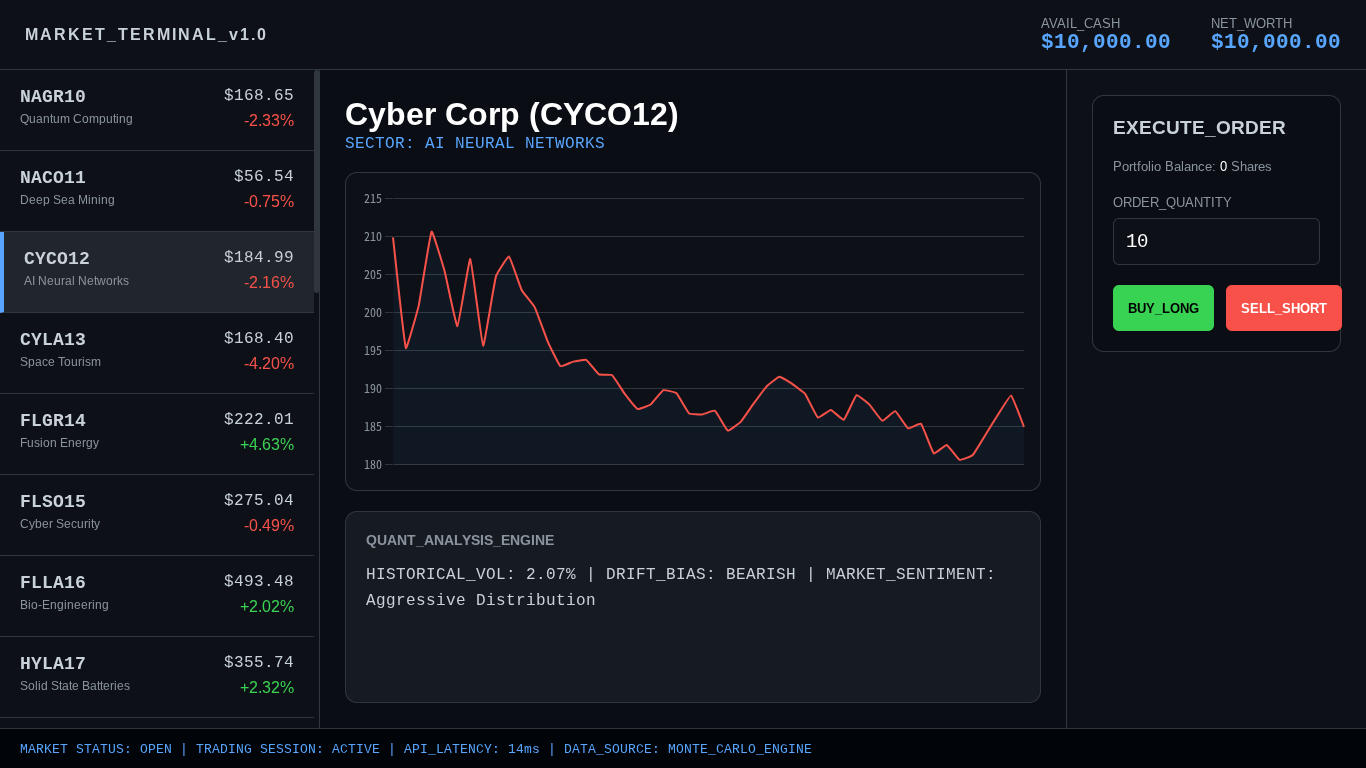Click the QUANT_ANALYSIS_ENGINE panel
This screenshot has width=1366, height=768.
click(x=692, y=605)
